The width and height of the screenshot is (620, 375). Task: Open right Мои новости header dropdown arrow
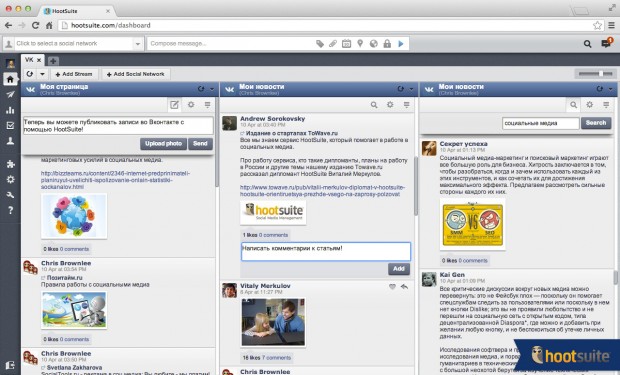pos(611,89)
